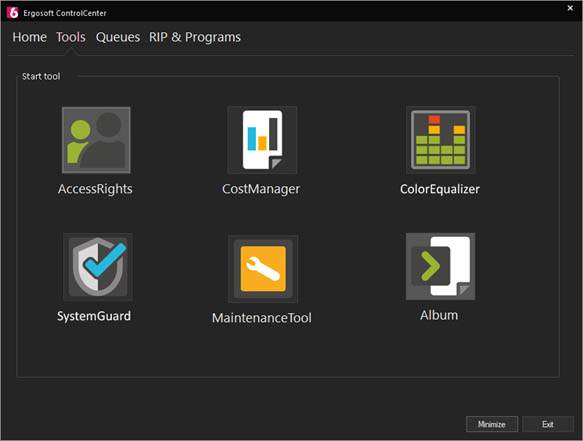The width and height of the screenshot is (583, 441).
Task: Click the Ergosoft logo in title bar
Action: (13, 12)
